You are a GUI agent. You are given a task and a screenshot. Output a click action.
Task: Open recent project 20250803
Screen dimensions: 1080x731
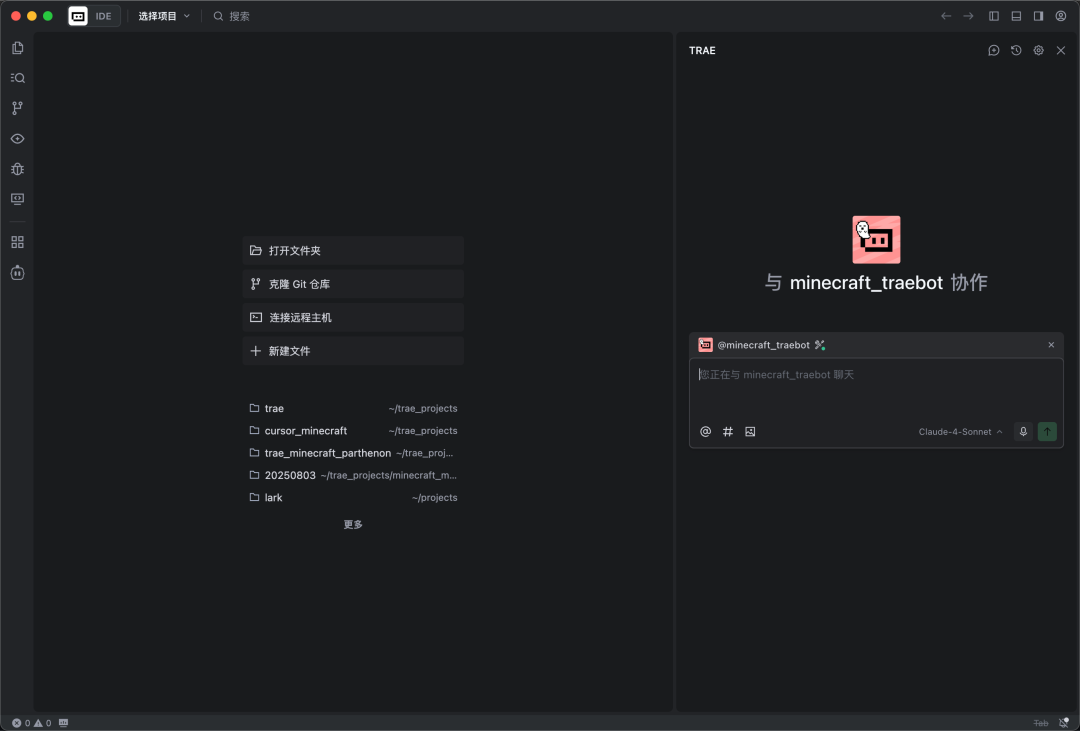coord(353,475)
